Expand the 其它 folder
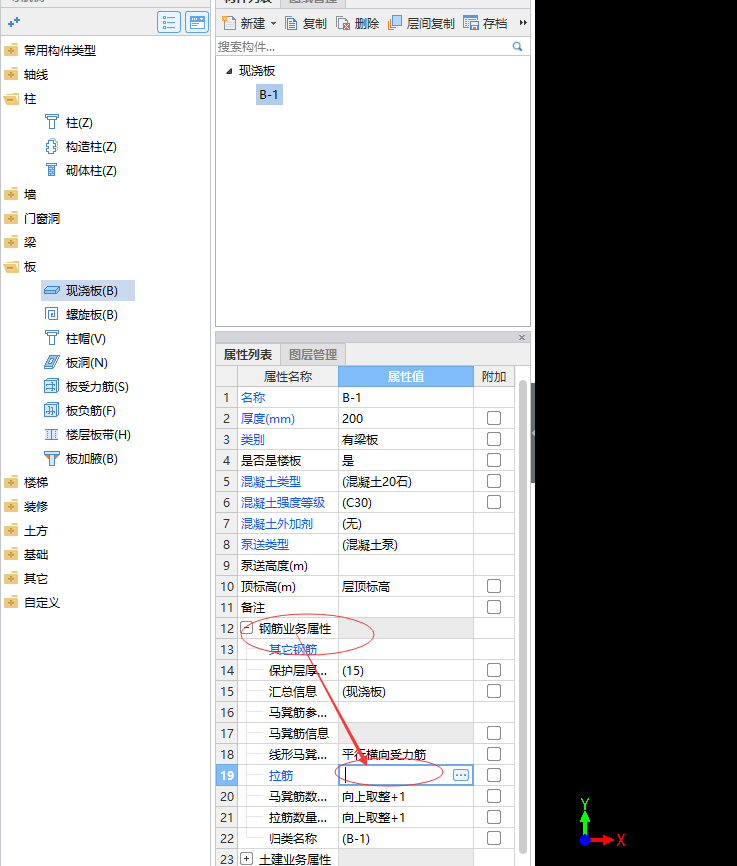The width and height of the screenshot is (737, 866). [x=11, y=579]
